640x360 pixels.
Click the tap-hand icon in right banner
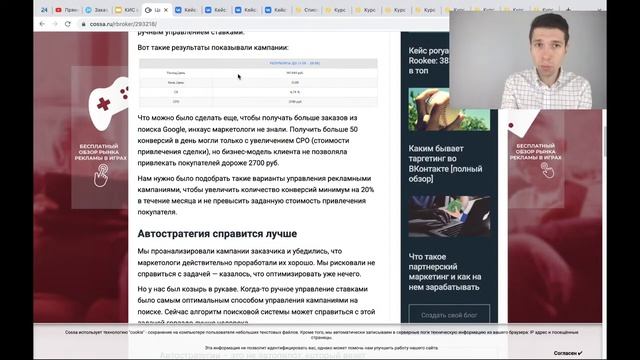547,170
